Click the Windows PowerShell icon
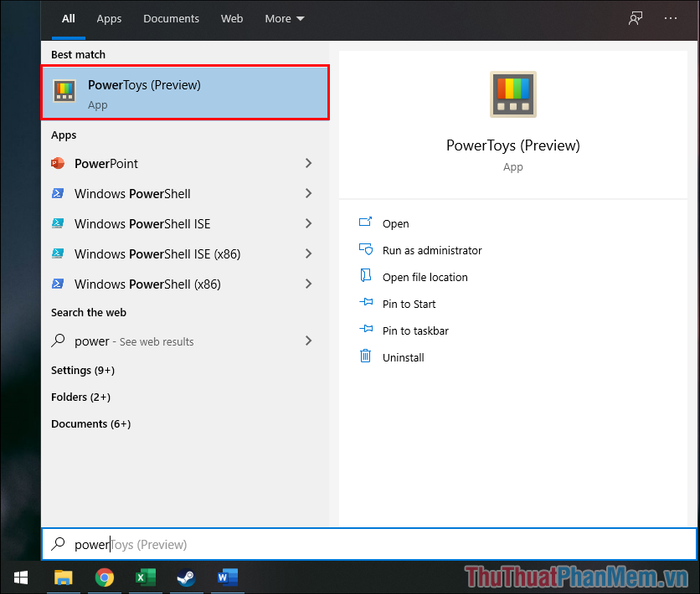The width and height of the screenshot is (700, 594). pos(58,193)
